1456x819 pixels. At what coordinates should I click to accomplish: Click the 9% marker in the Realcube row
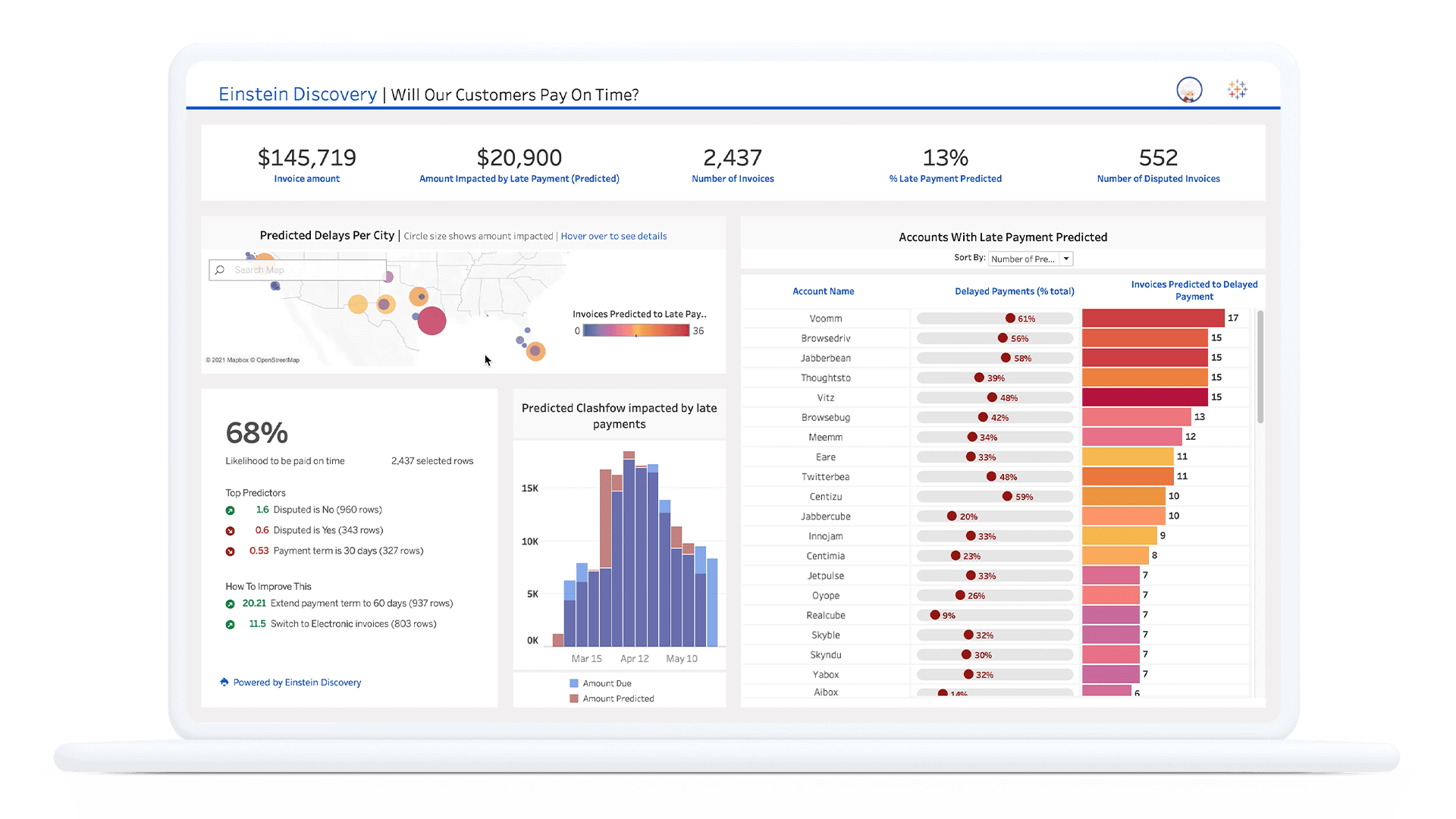(x=935, y=615)
